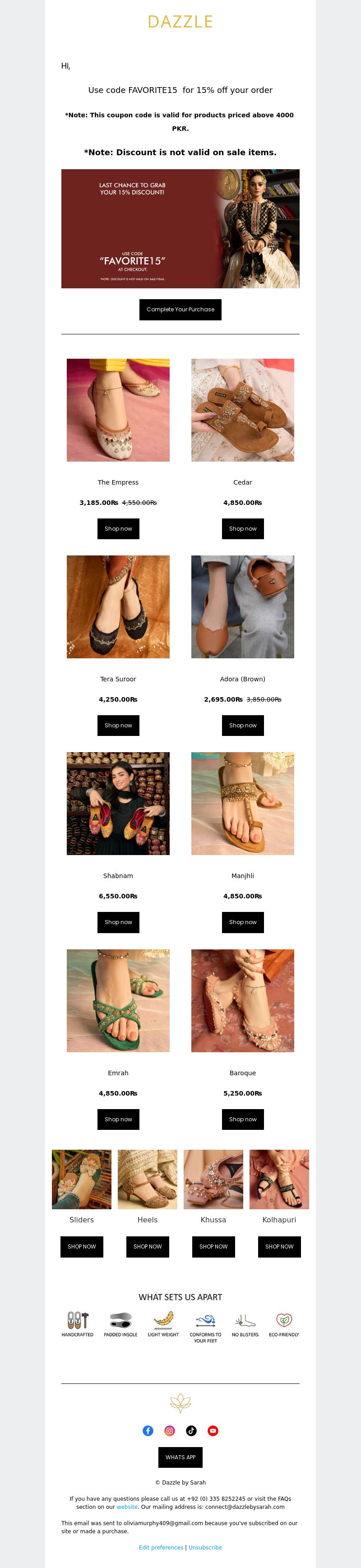Open the website link in footer
This screenshot has width=361, height=1568.
coord(127,1507)
